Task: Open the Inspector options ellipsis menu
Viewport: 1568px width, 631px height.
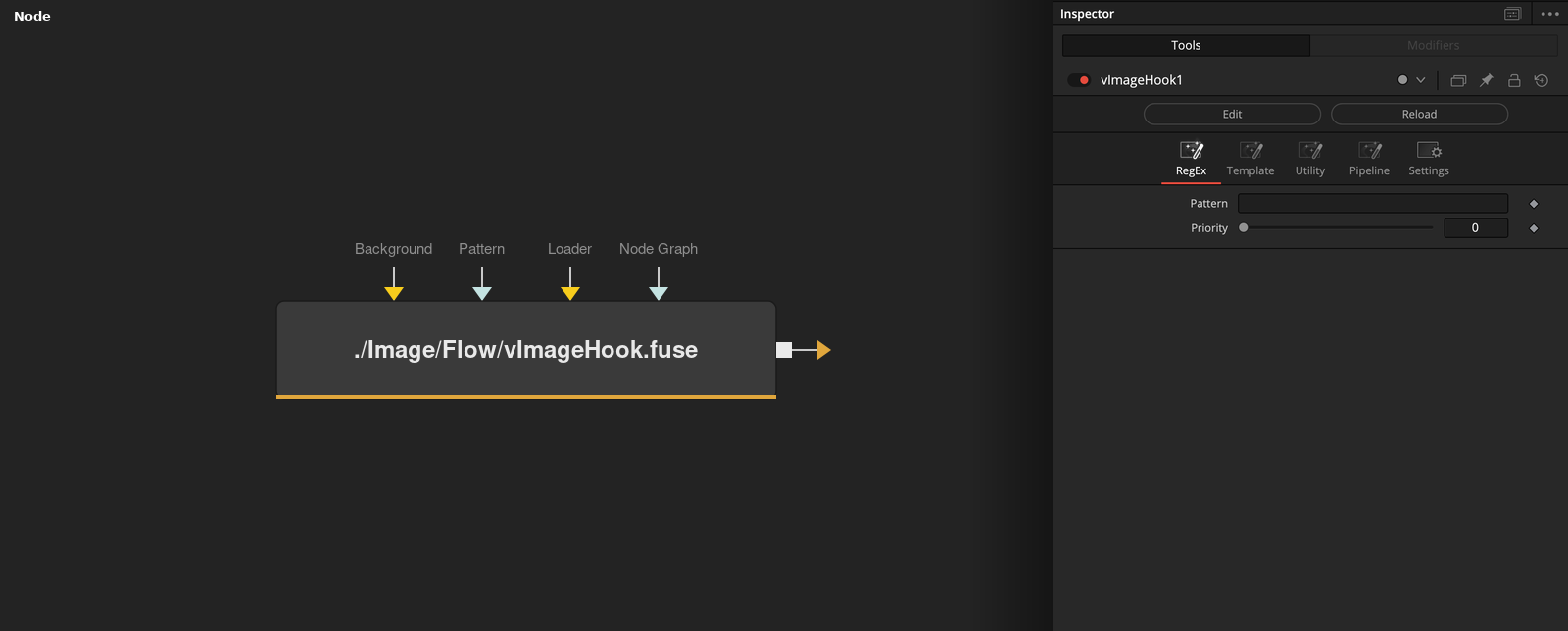Action: (1549, 14)
